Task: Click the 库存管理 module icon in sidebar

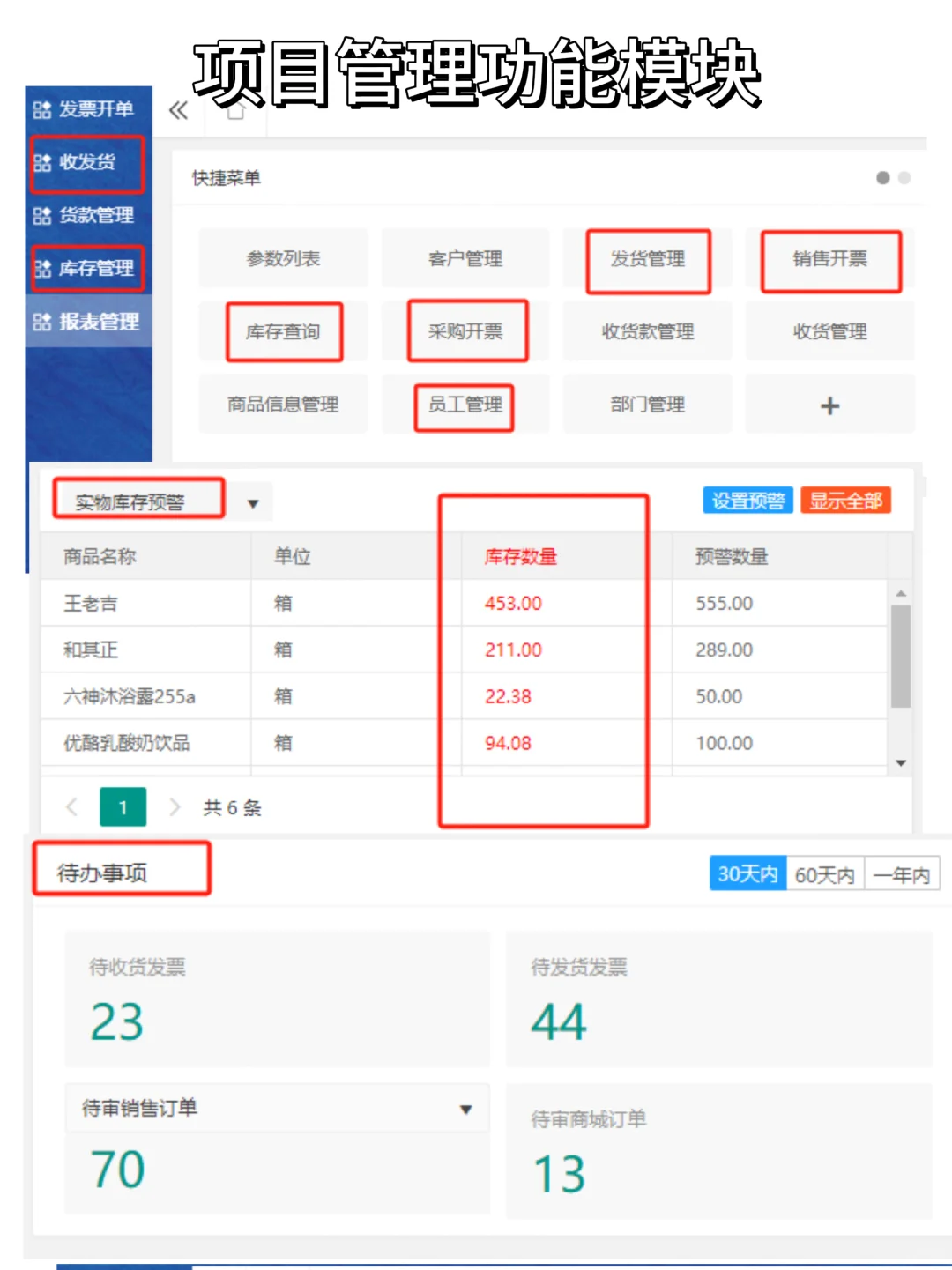Action: 41,270
